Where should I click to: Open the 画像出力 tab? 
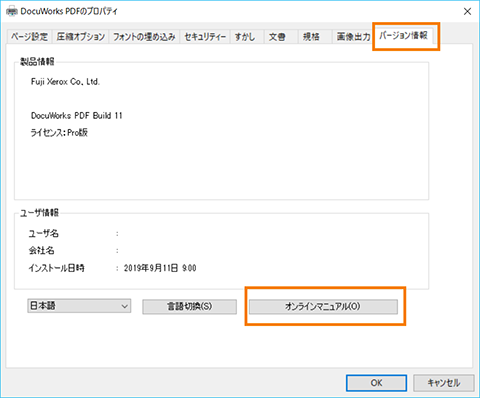[353, 36]
